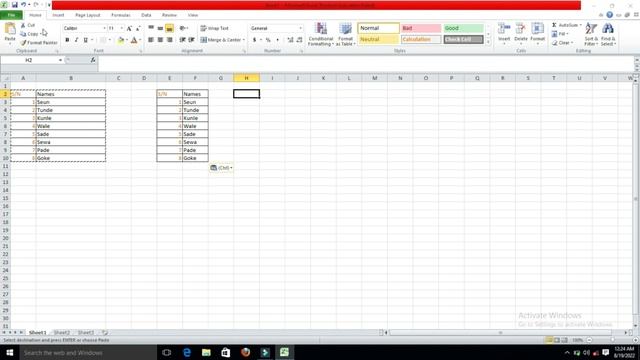
Task: Toggle Align Text Left
Action: (x=151, y=40)
